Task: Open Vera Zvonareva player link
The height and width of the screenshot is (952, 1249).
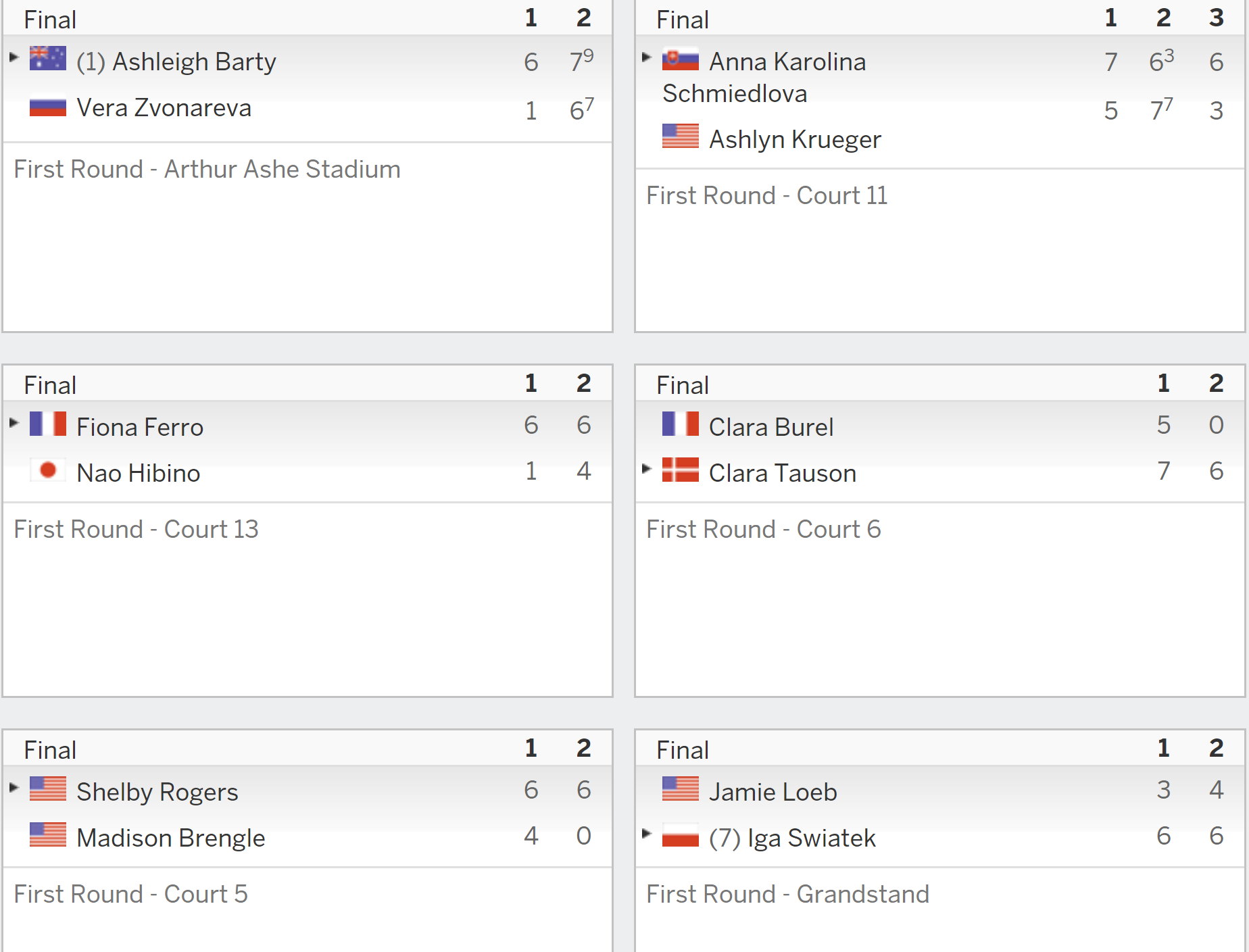Action: point(164,108)
